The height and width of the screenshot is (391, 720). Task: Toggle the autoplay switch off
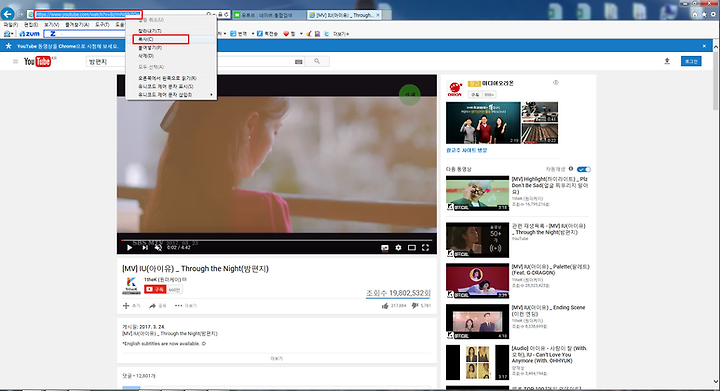pyautogui.click(x=583, y=169)
